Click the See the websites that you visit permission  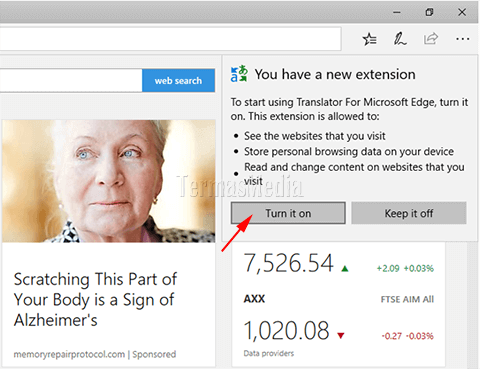click(315, 136)
